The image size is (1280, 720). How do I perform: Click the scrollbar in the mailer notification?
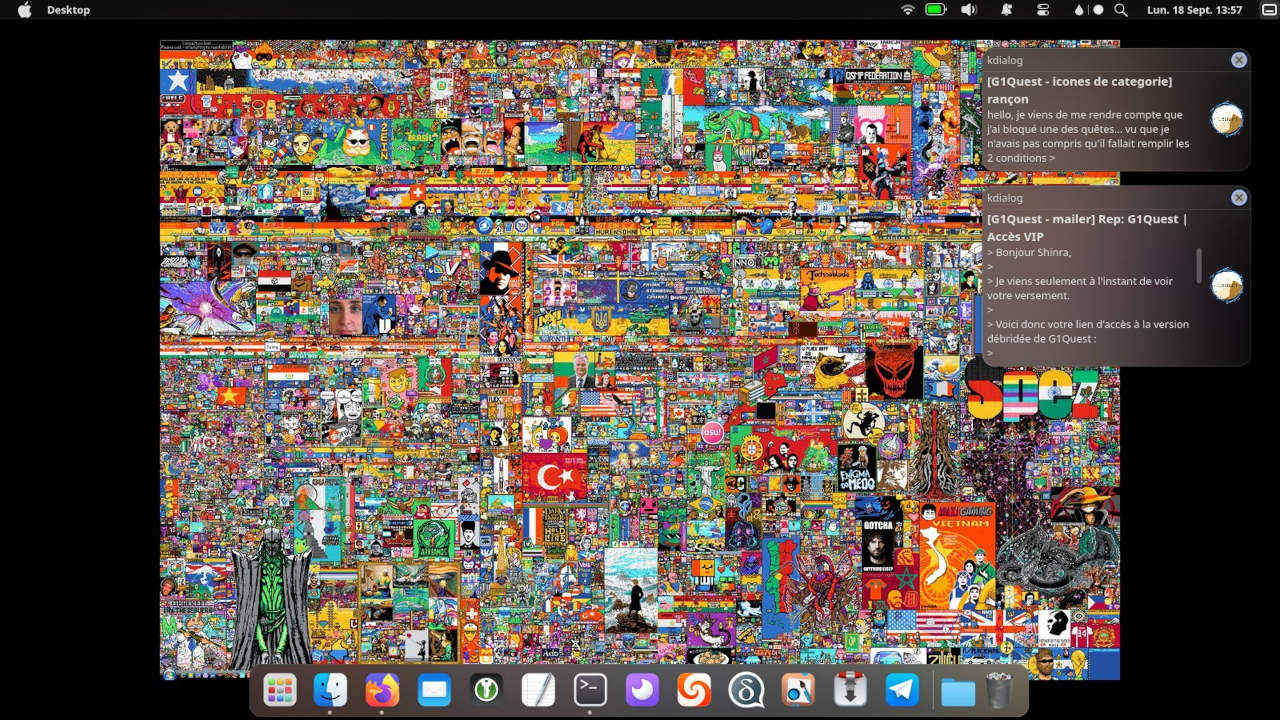1199,266
